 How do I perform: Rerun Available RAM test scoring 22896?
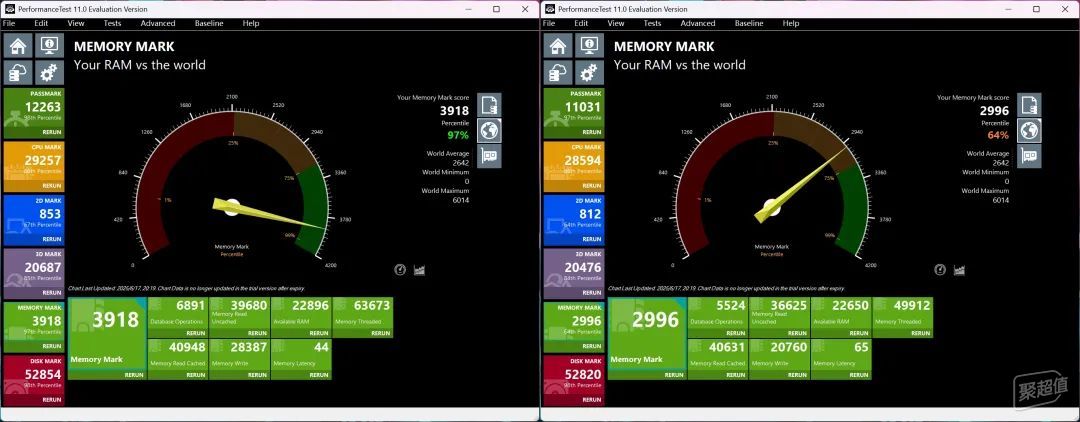[319, 333]
